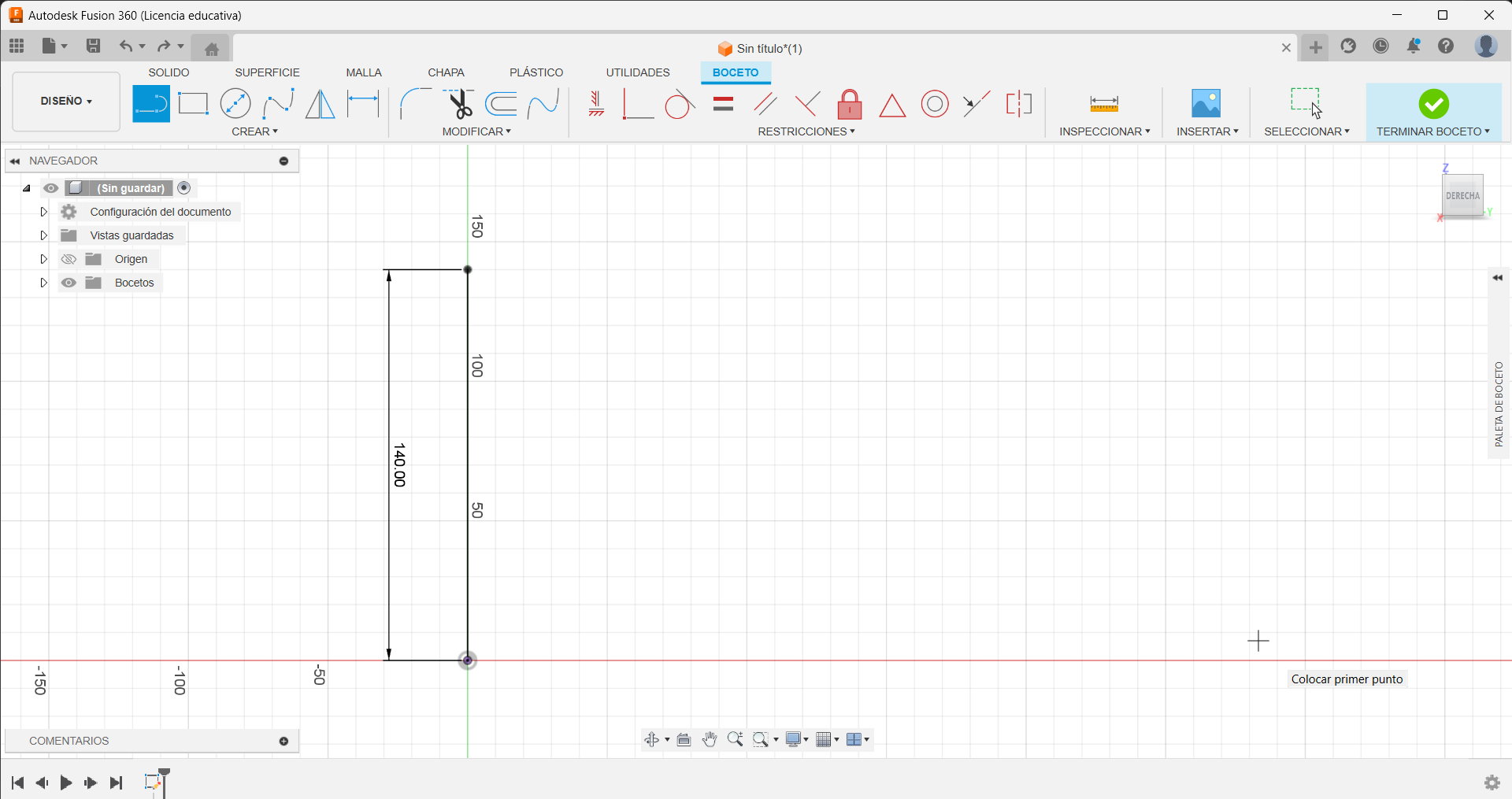The height and width of the screenshot is (799, 1512).
Task: Open the INSERTAR dropdown menu
Action: click(1207, 131)
